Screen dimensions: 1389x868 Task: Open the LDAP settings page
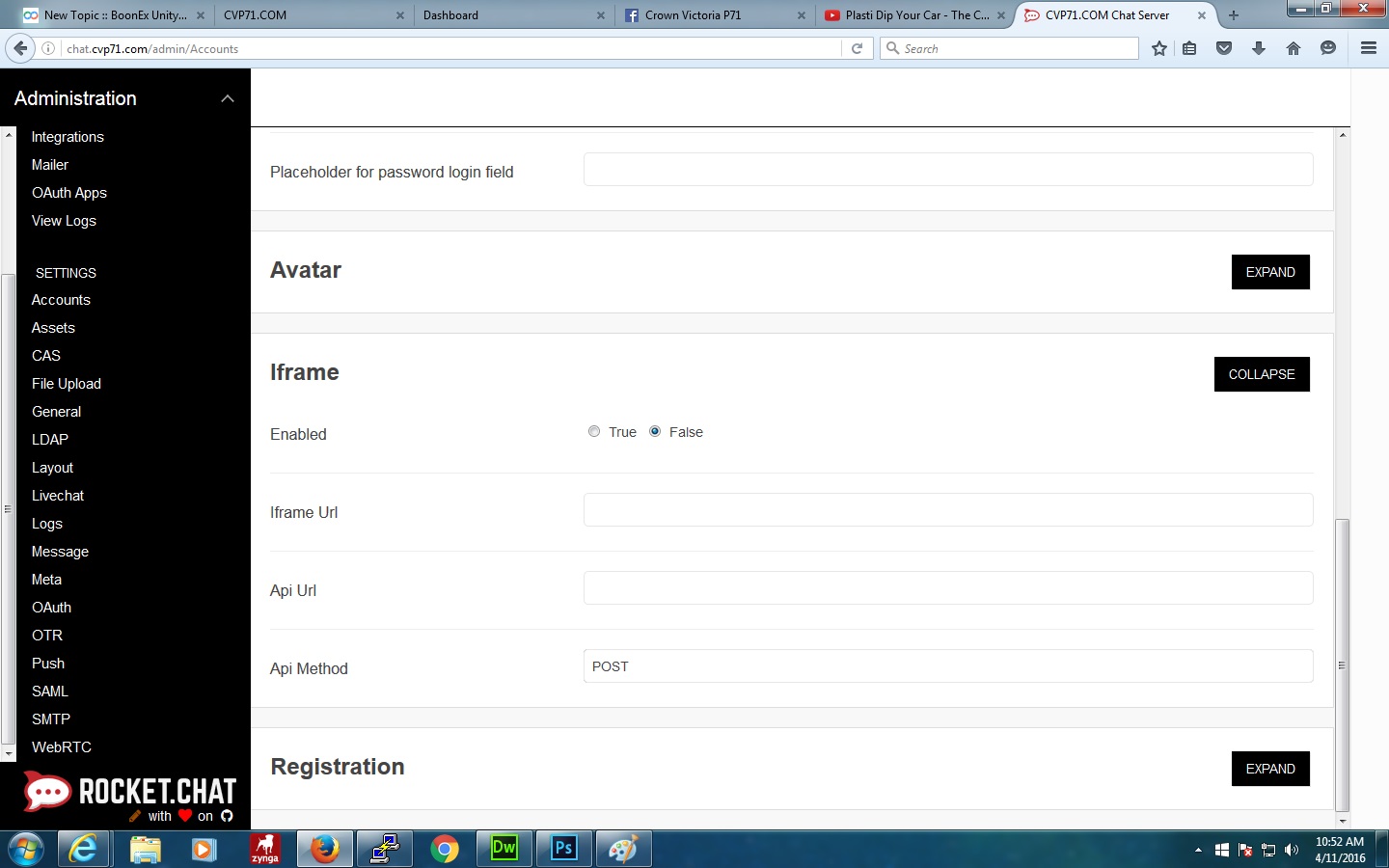coord(50,440)
